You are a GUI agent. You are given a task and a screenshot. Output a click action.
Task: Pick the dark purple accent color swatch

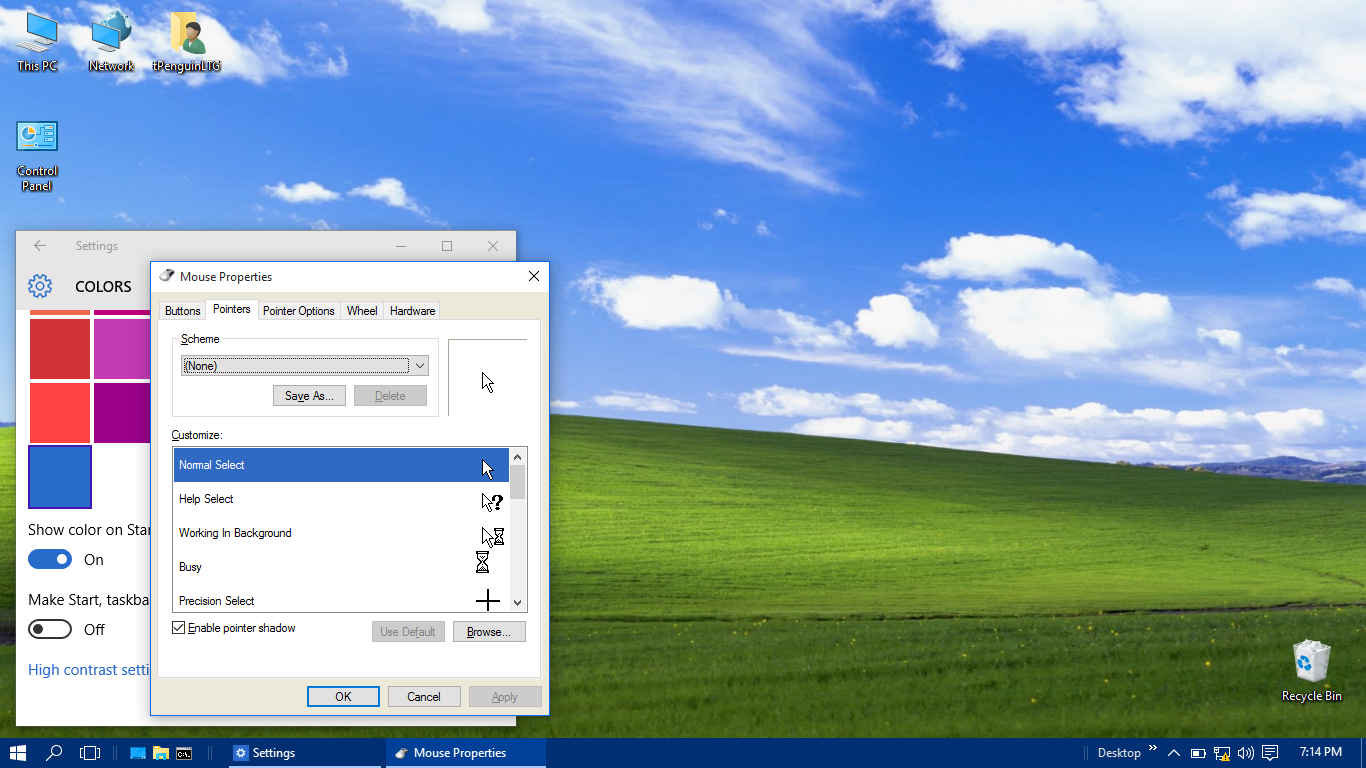pos(122,413)
